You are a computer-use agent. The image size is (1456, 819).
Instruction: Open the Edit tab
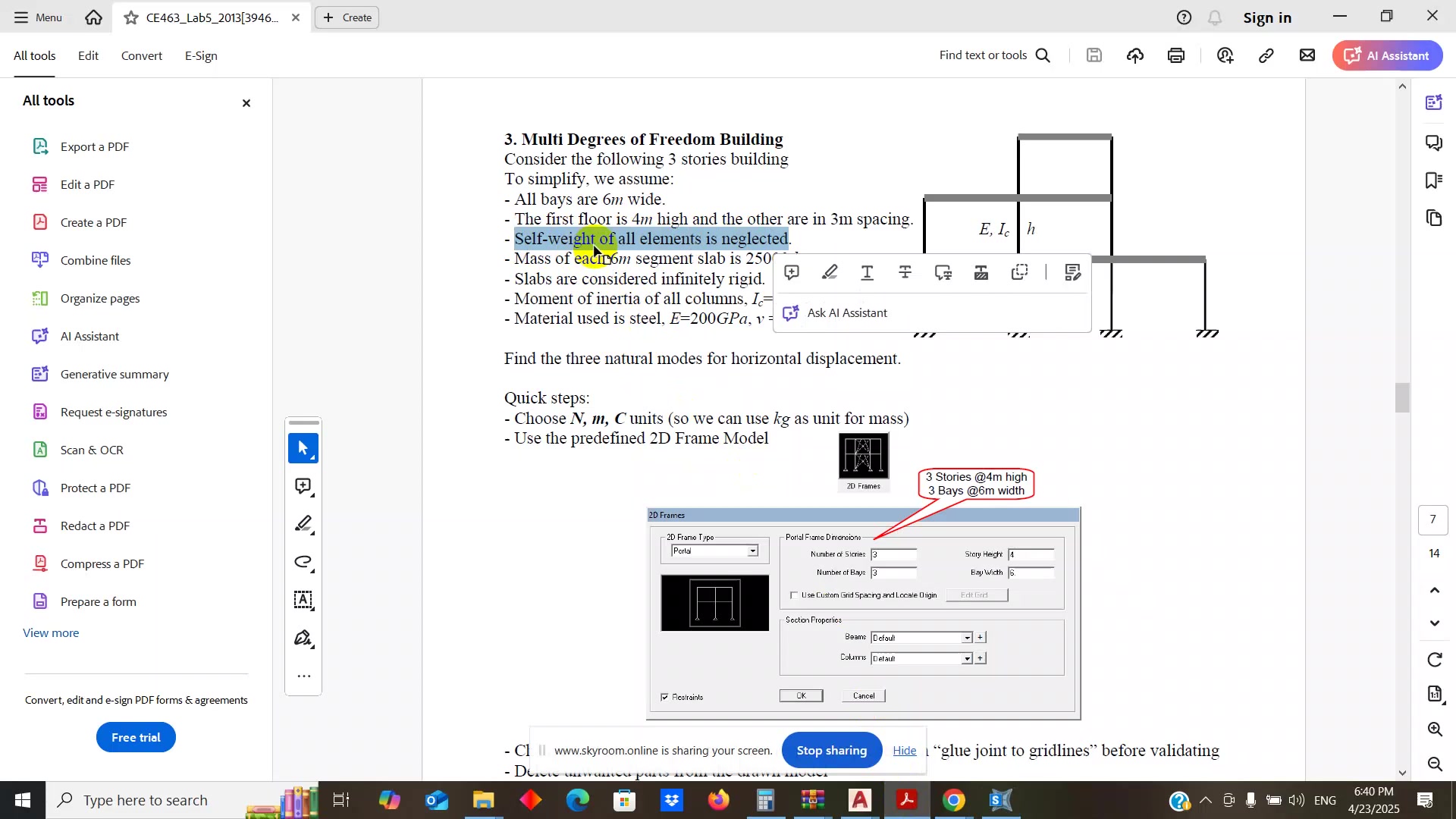pos(88,56)
